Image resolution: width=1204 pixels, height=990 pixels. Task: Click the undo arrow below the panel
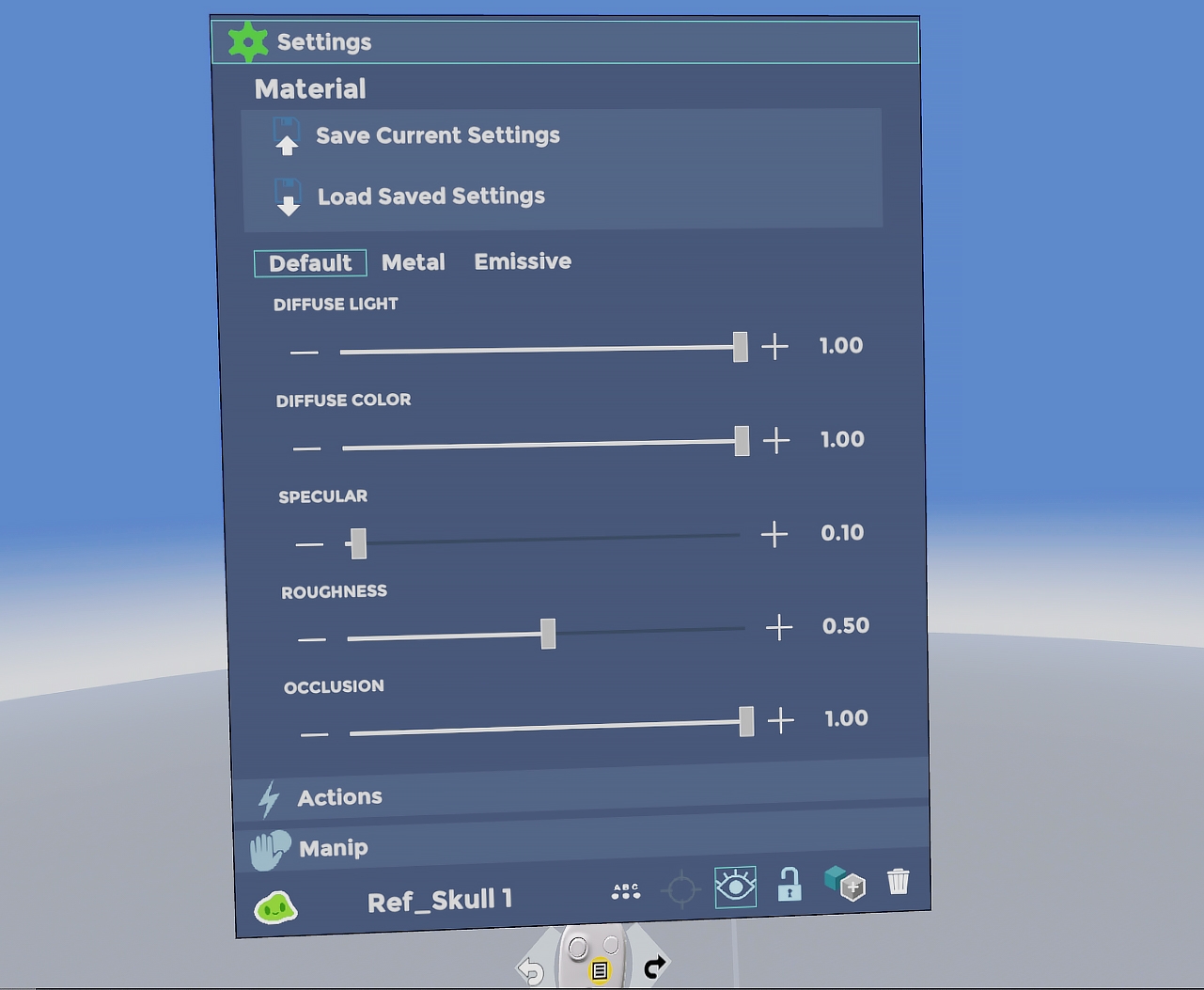(x=531, y=969)
